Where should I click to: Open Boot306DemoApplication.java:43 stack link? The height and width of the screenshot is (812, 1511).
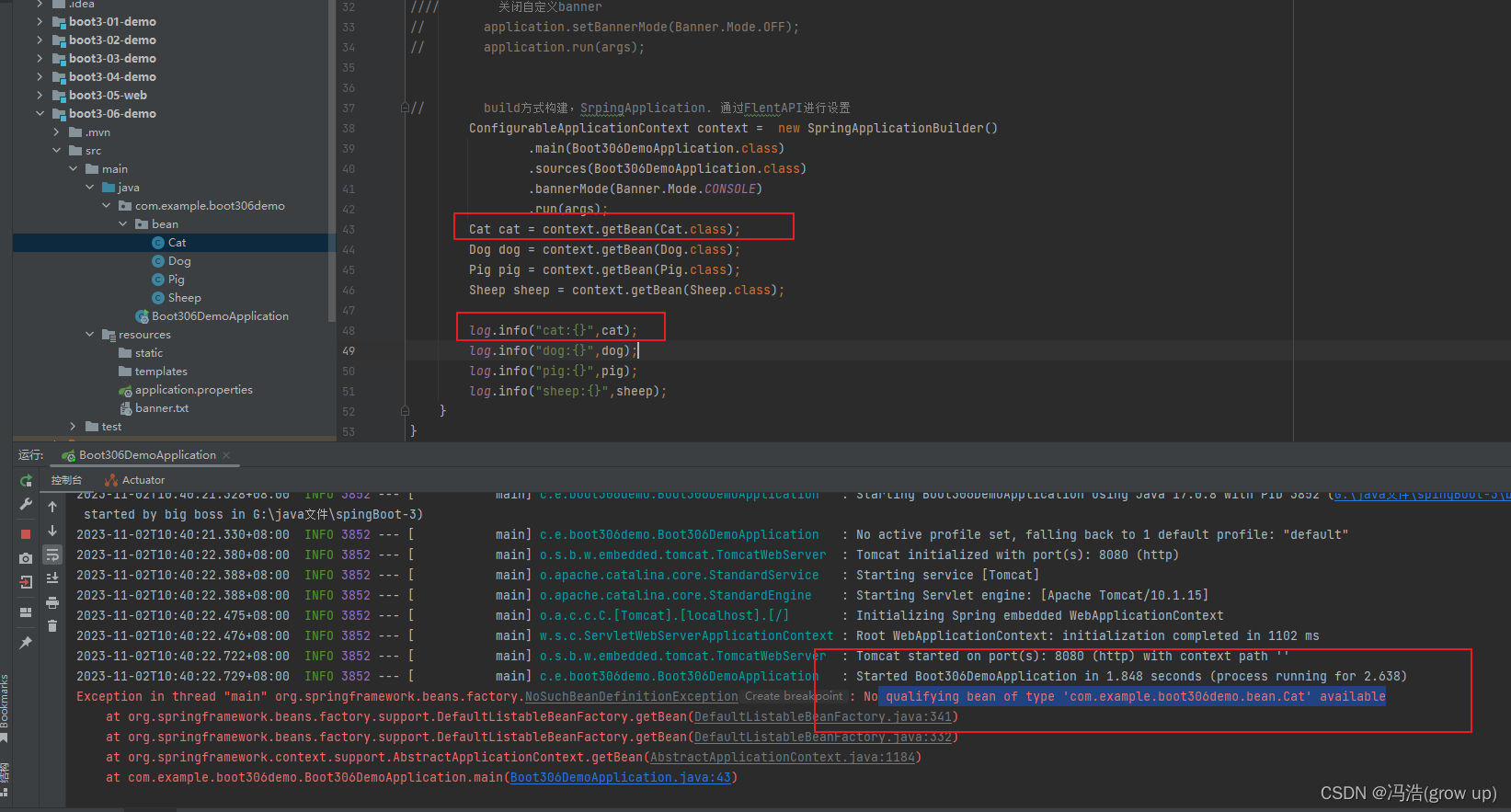(621, 777)
